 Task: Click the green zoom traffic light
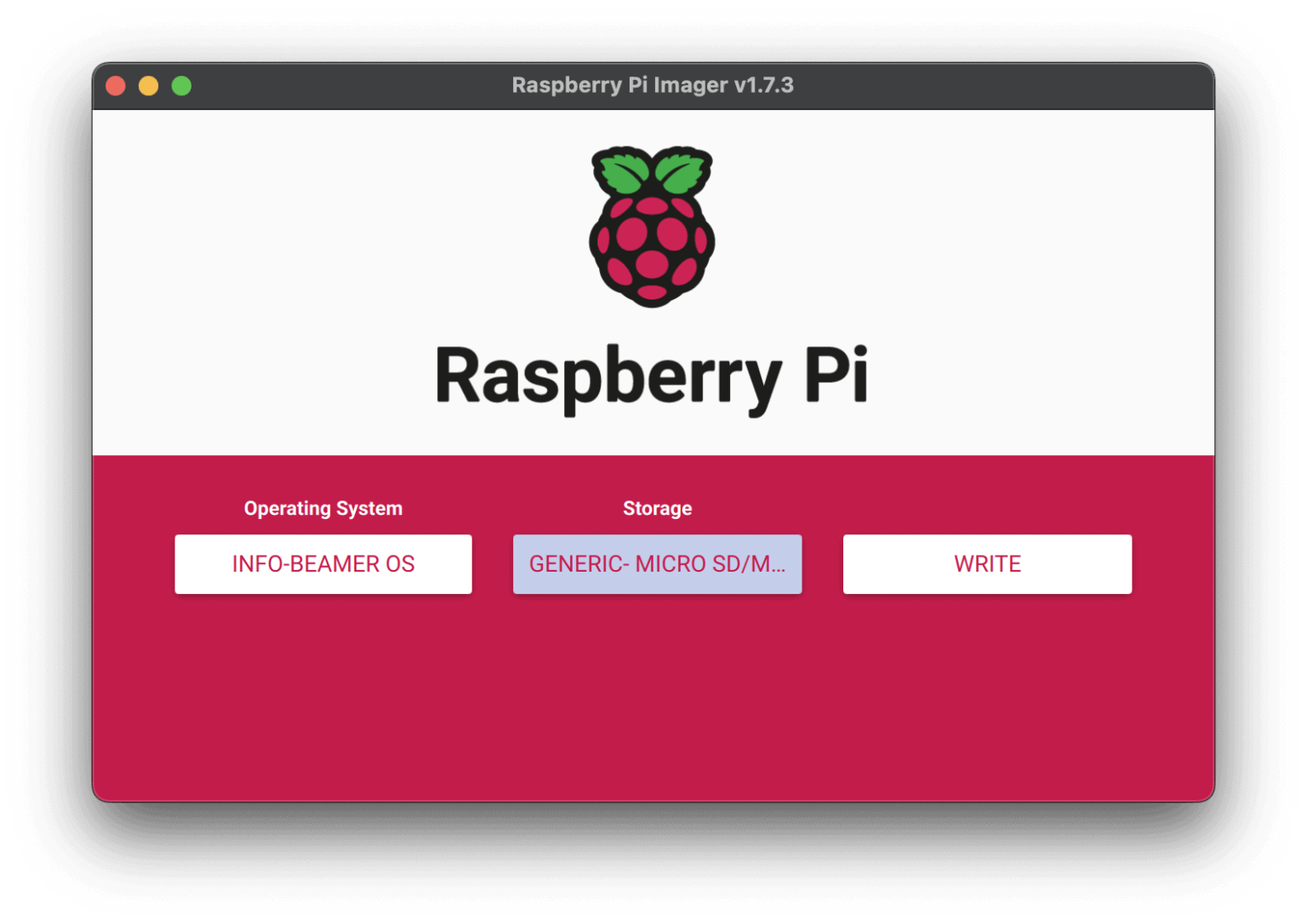[182, 85]
